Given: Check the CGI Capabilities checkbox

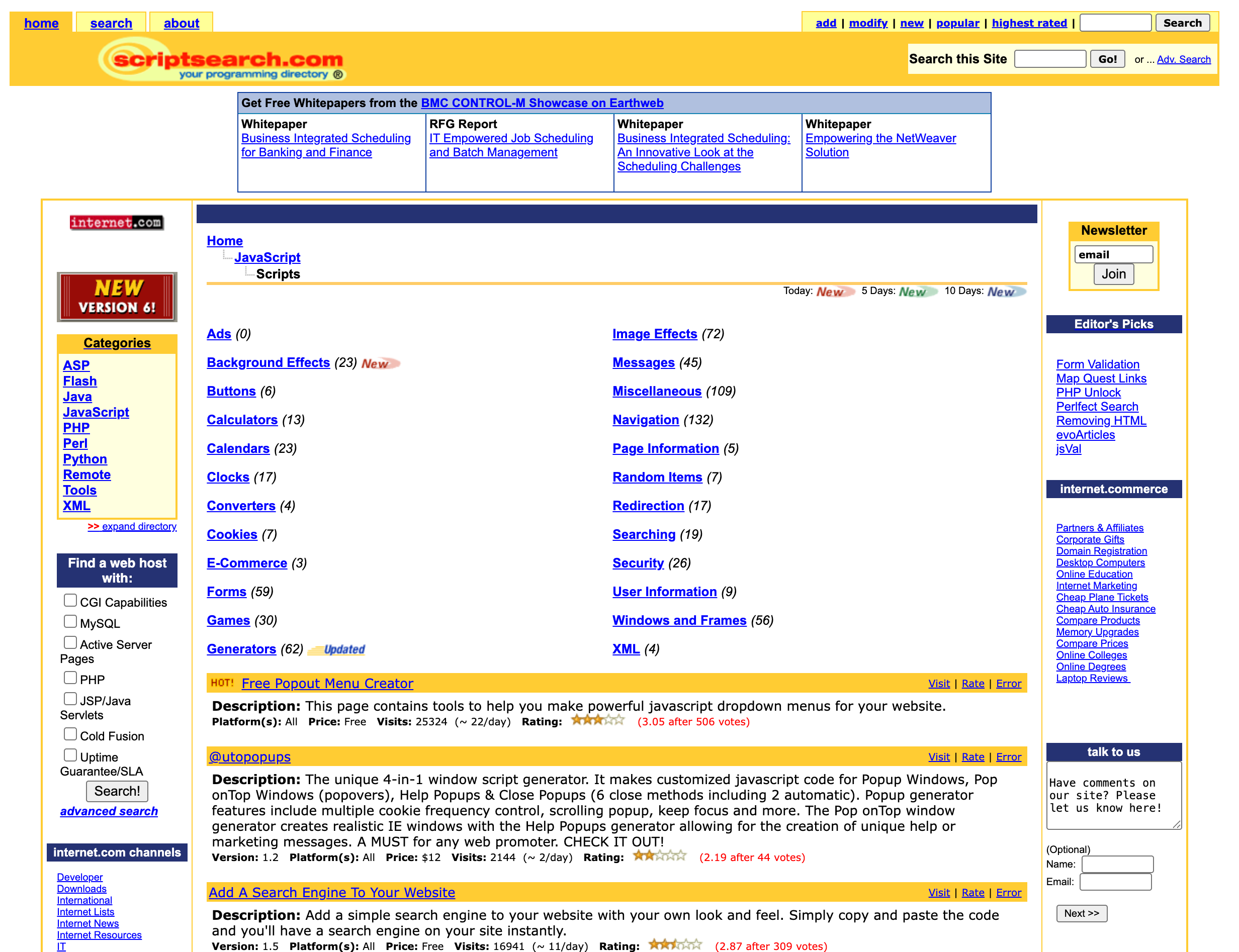Looking at the screenshot, I should coord(70,600).
